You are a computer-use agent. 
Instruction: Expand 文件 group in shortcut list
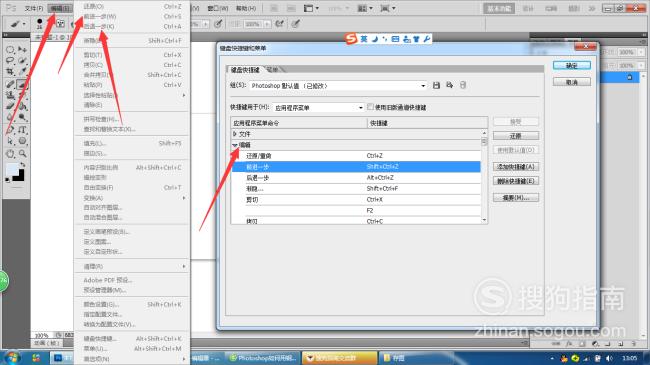(x=235, y=134)
